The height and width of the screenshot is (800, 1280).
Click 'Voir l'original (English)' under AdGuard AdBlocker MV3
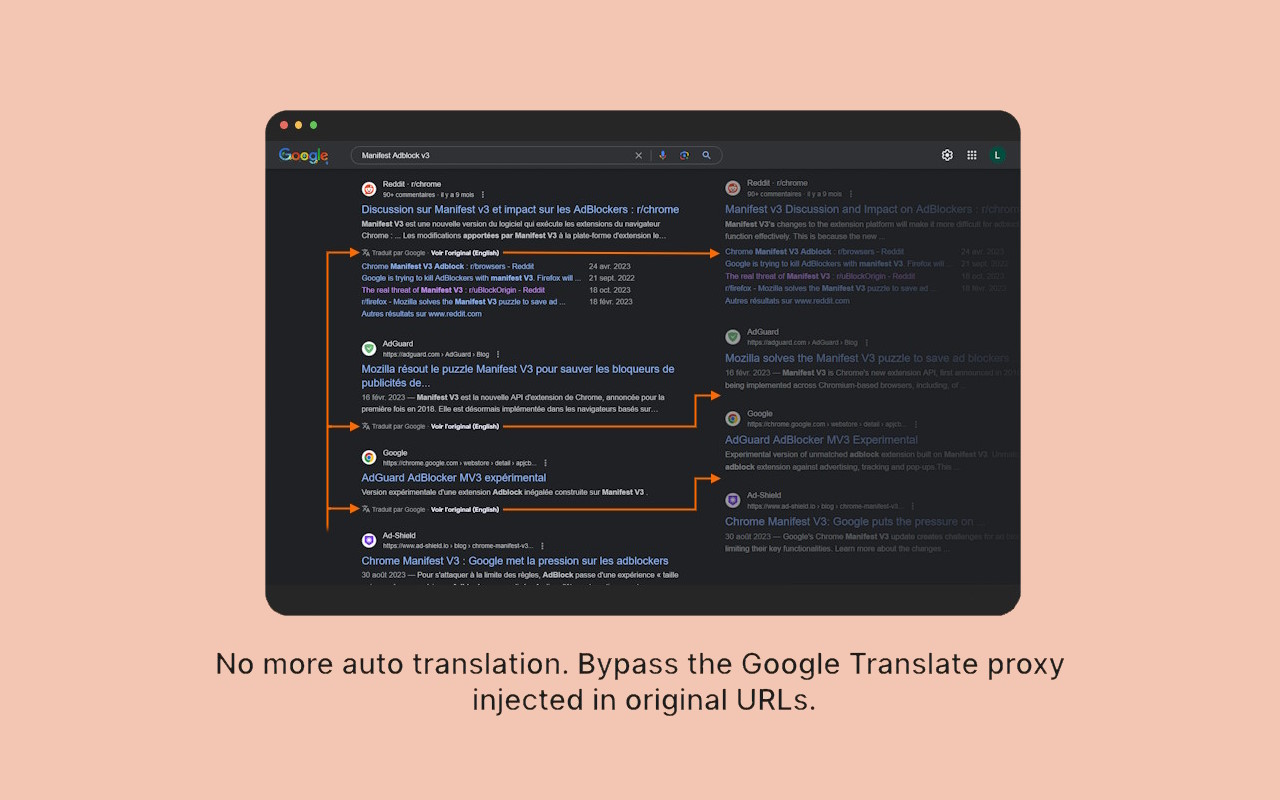[x=465, y=509]
